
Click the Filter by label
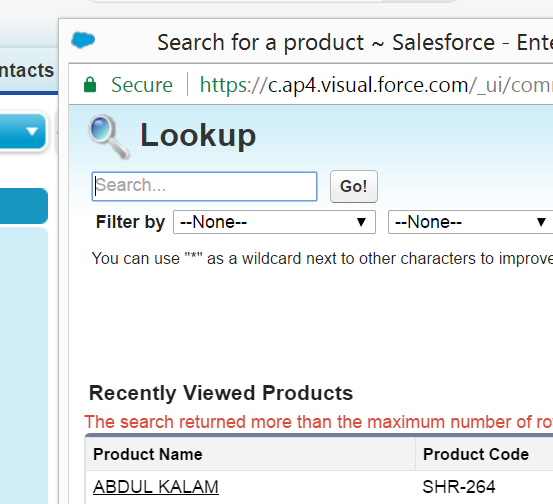point(130,222)
